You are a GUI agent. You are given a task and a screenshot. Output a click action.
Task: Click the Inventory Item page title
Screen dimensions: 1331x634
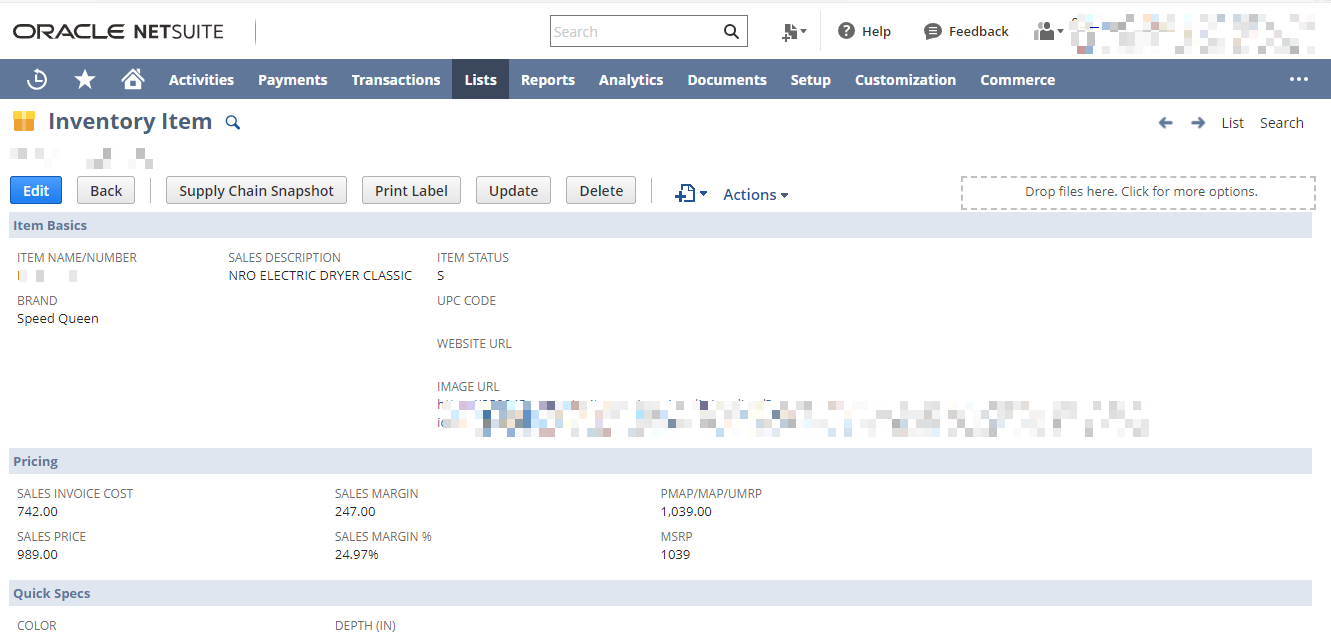pos(130,122)
